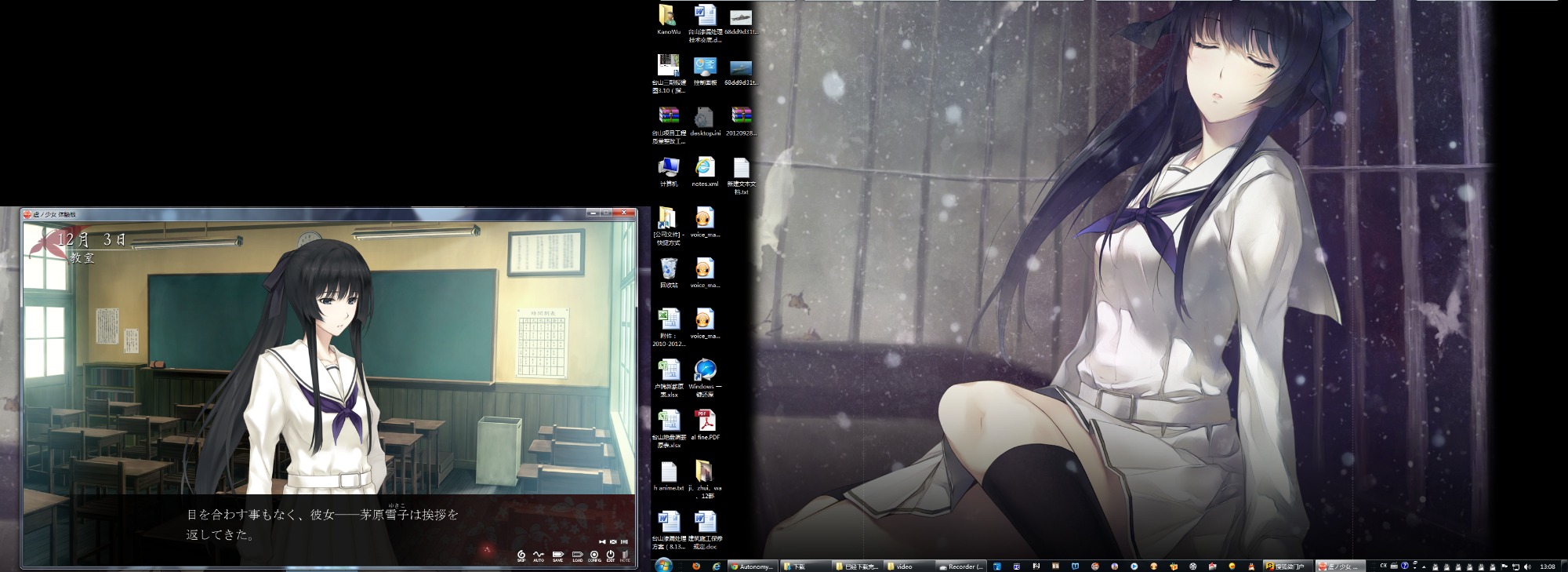Screen dimensions: 1568x572
Task: Open the volume speaker tray icon
Action: point(1527,567)
